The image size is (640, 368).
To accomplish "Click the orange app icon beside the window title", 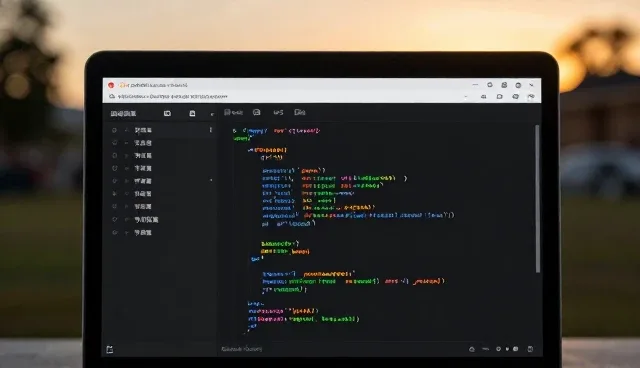I will pos(122,85).
